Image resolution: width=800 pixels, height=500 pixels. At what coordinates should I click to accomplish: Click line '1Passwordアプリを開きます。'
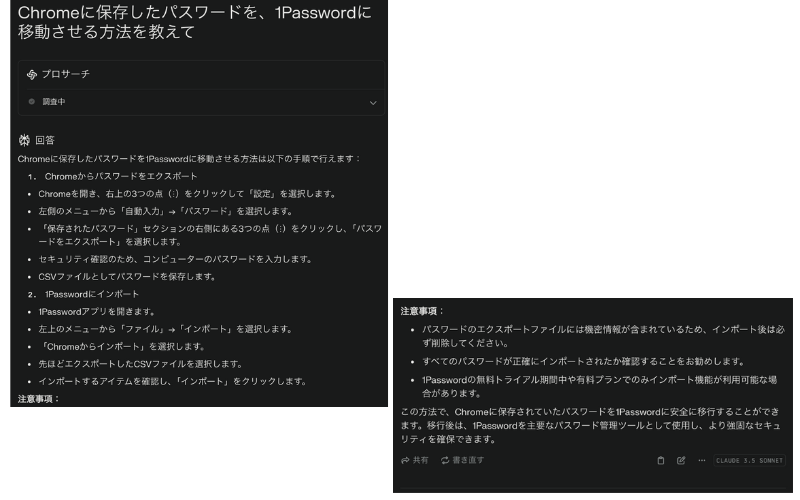(x=97, y=312)
